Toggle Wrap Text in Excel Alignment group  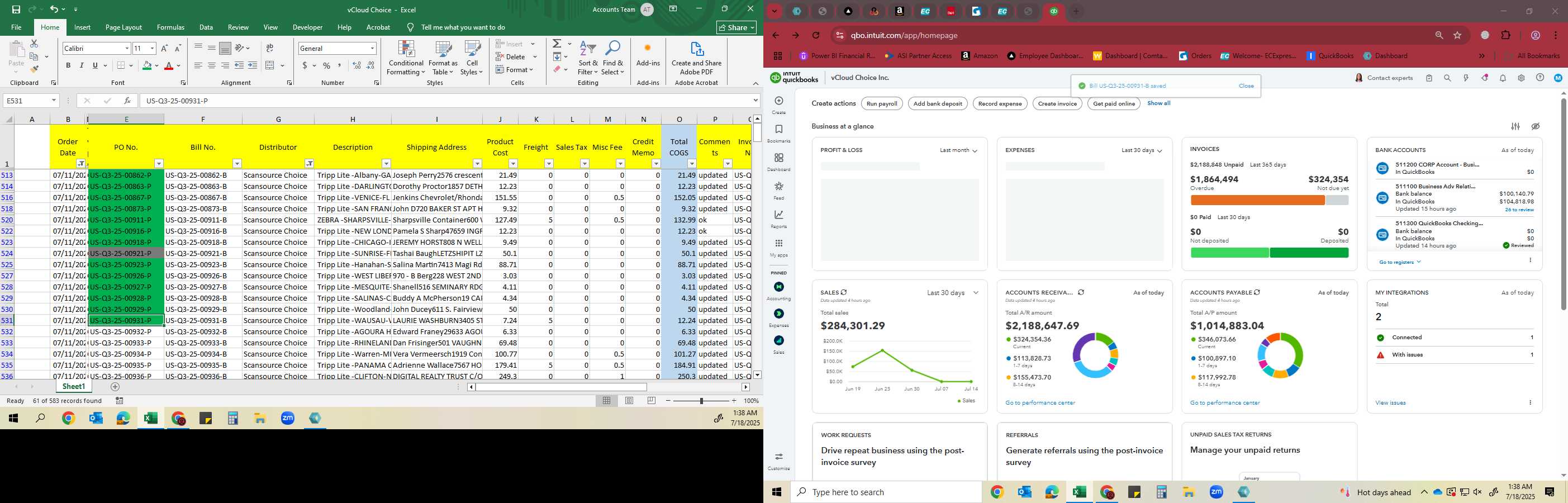(x=269, y=48)
